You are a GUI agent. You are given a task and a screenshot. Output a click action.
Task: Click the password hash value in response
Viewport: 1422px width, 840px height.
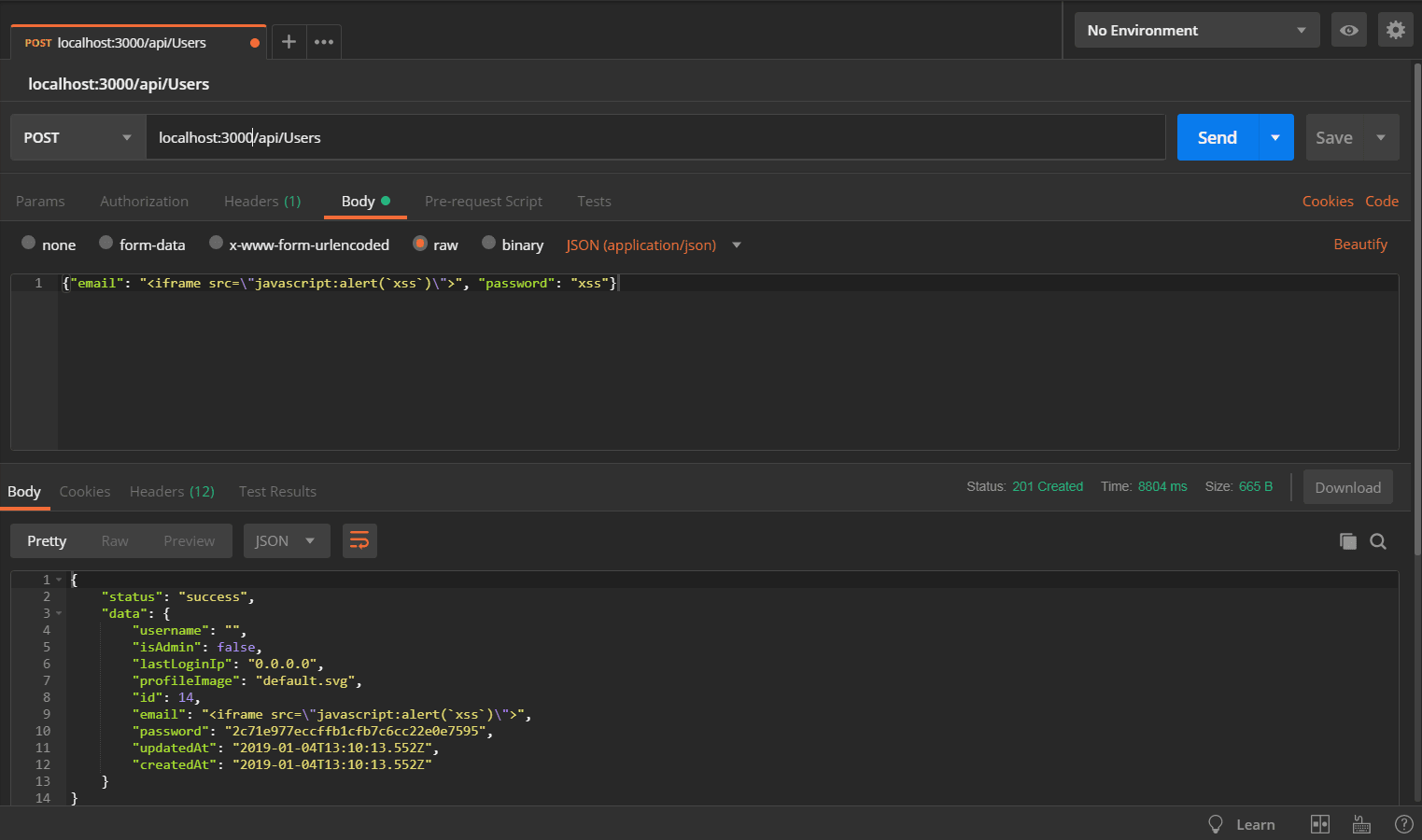[x=355, y=731]
